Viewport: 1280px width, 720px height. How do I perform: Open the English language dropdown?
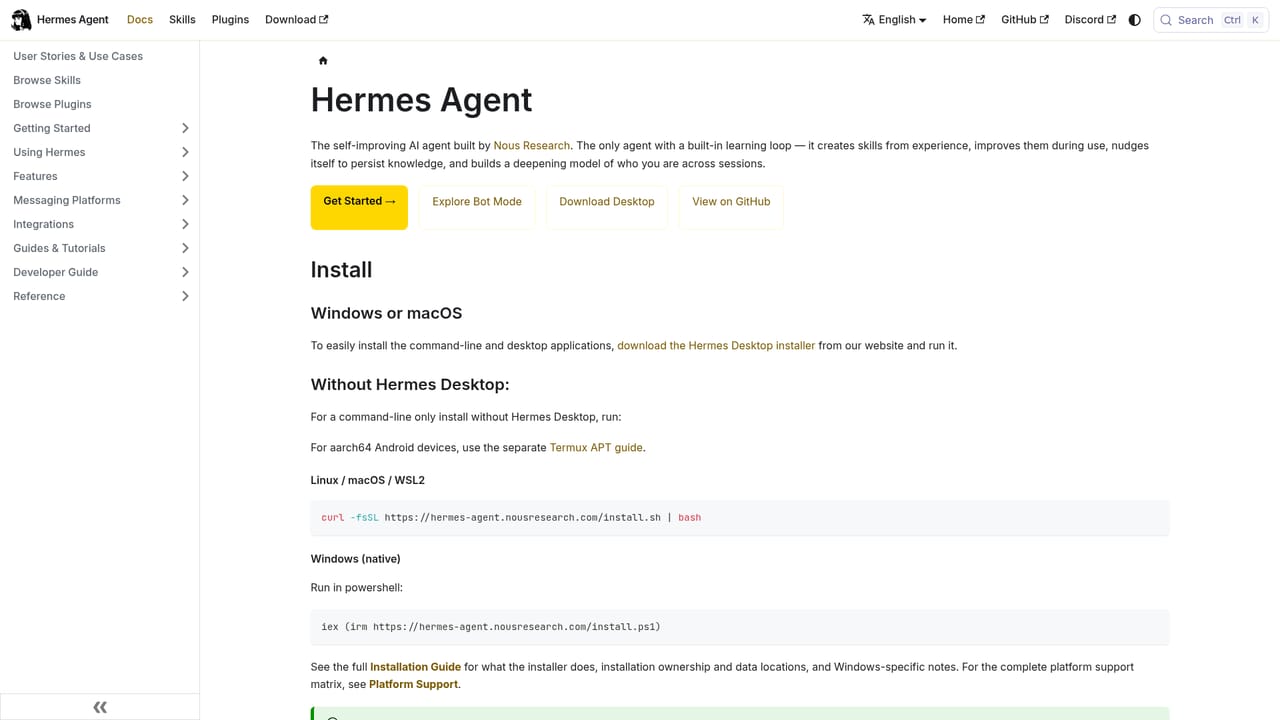tap(895, 20)
